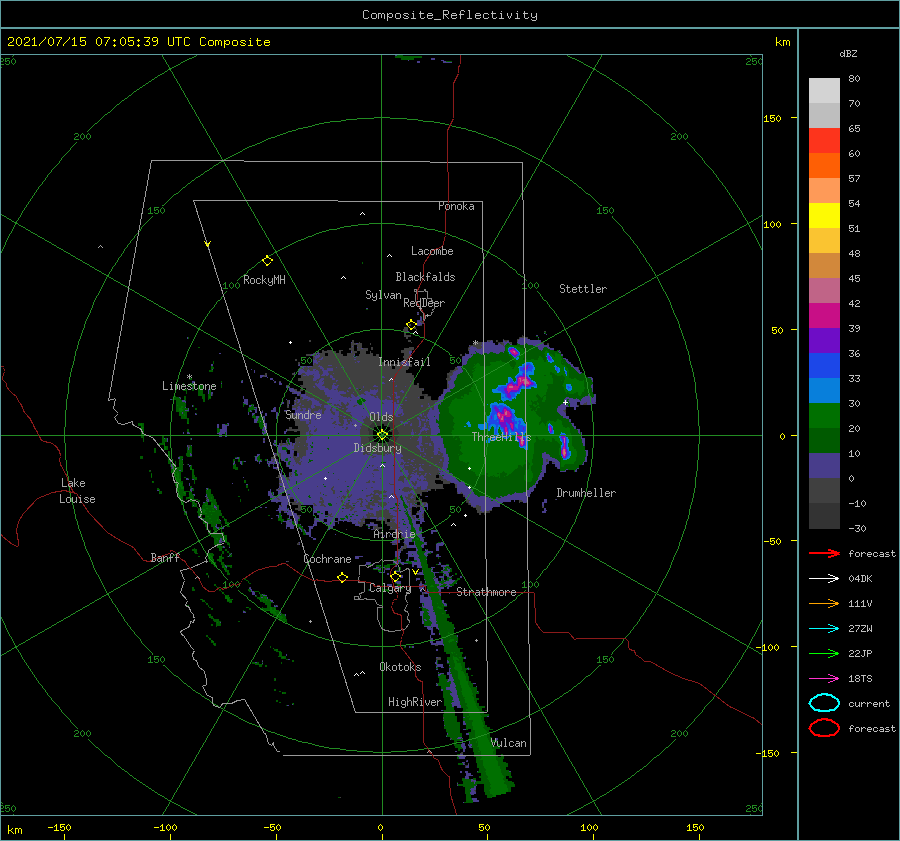Click the cyan current ellipse in legend

pos(824,703)
